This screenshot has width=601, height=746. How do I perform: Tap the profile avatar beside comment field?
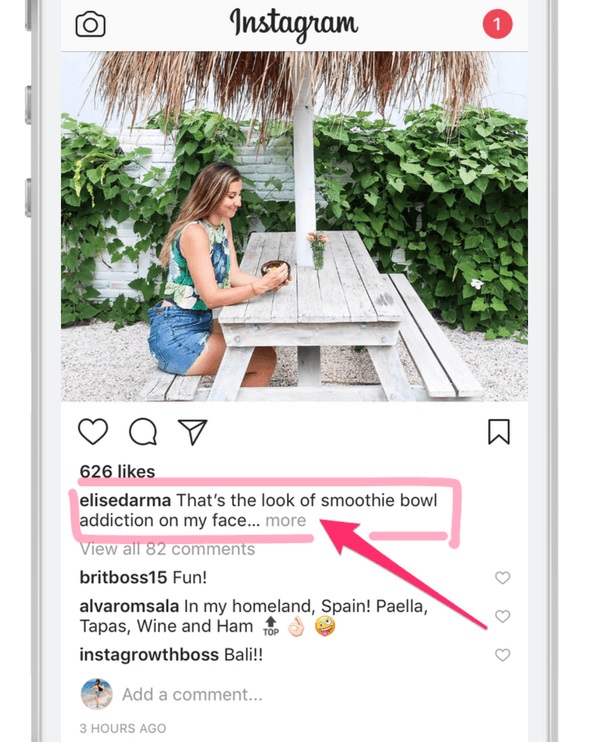[x=97, y=694]
